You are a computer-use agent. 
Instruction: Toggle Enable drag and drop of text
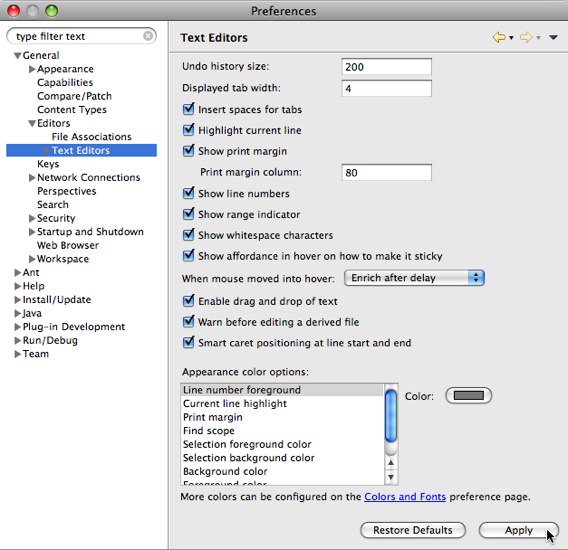[x=188, y=300]
